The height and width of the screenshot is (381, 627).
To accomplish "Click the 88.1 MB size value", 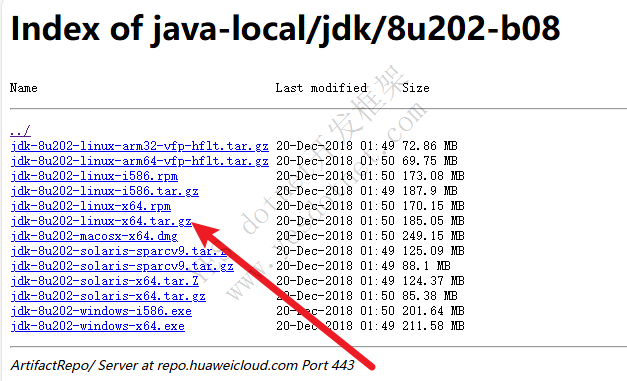I will pos(426,266).
